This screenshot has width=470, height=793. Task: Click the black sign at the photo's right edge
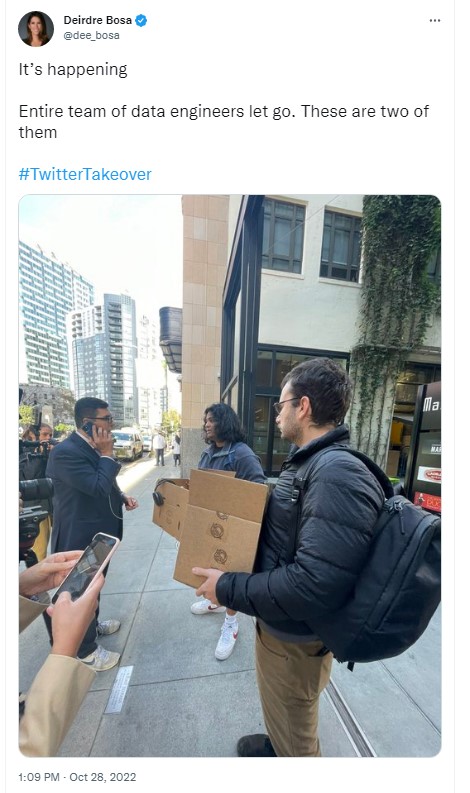click(424, 448)
